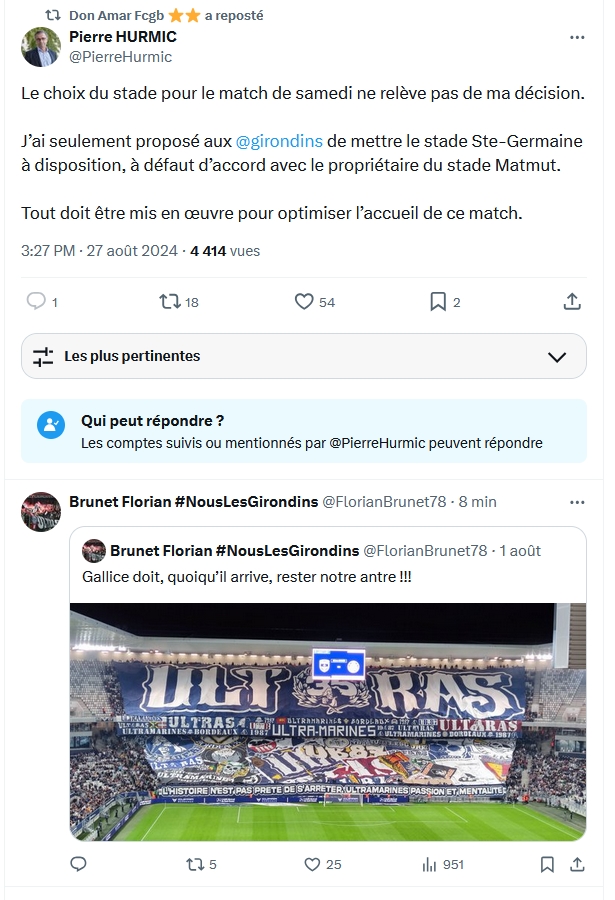This screenshot has width=615, height=900.
Task: Share Brunet Florian's reply
Action: (x=576, y=864)
